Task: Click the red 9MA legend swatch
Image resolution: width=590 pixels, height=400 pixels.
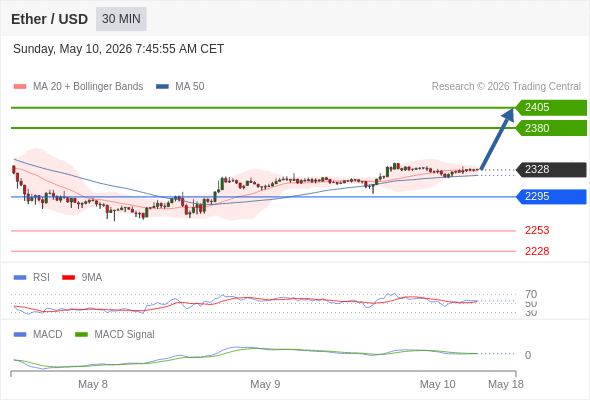Action: tap(68, 278)
